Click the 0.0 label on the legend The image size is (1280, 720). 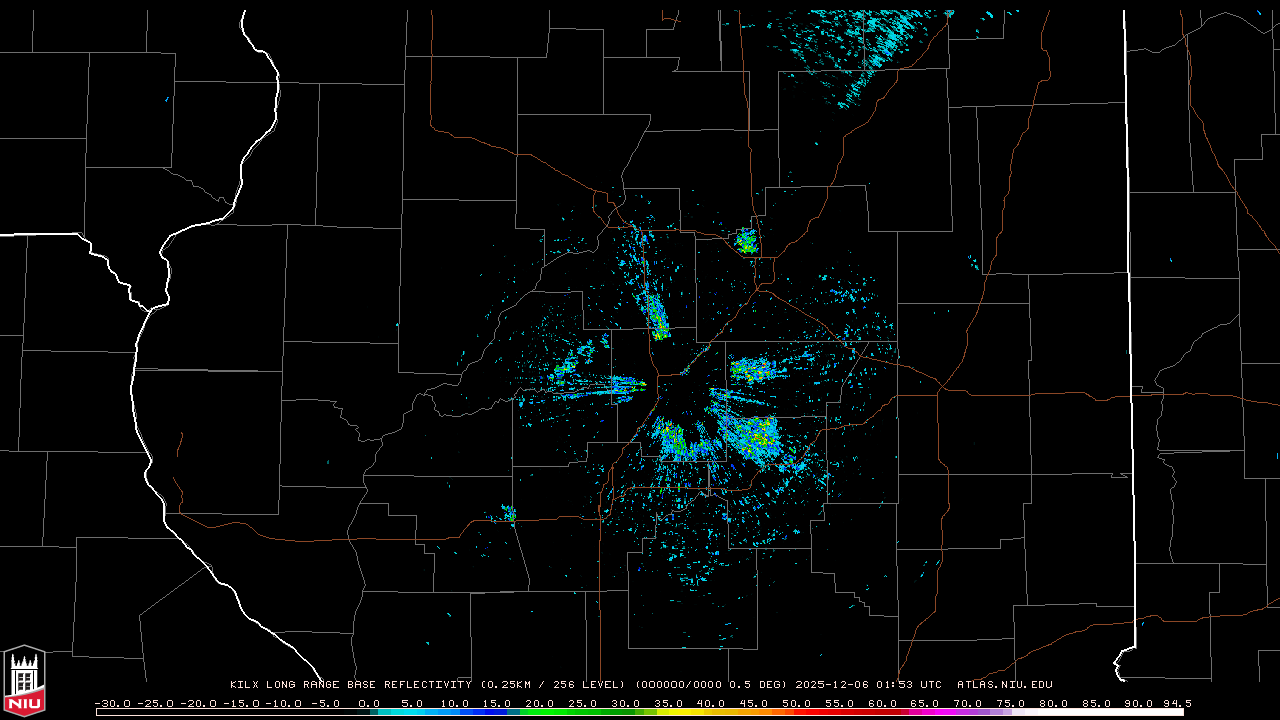[369, 703]
